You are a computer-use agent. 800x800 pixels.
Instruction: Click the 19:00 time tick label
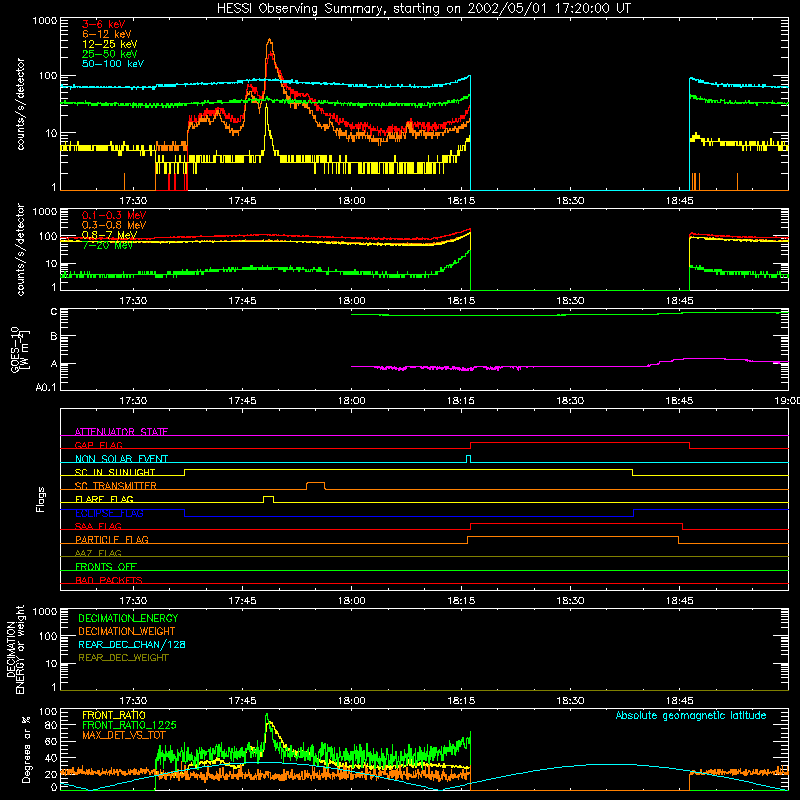[x=788, y=401]
